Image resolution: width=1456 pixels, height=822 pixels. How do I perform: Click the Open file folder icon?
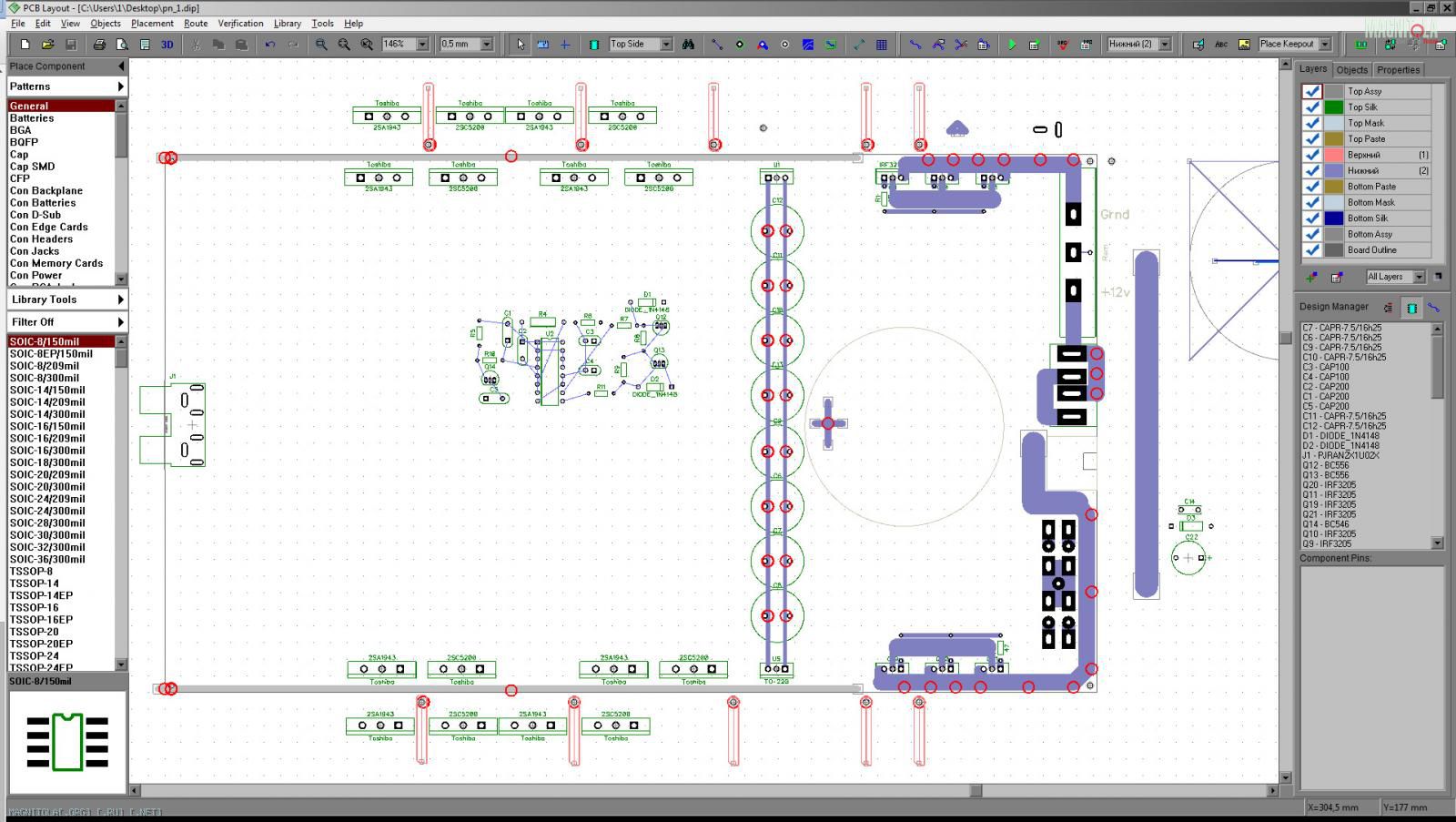(x=47, y=44)
